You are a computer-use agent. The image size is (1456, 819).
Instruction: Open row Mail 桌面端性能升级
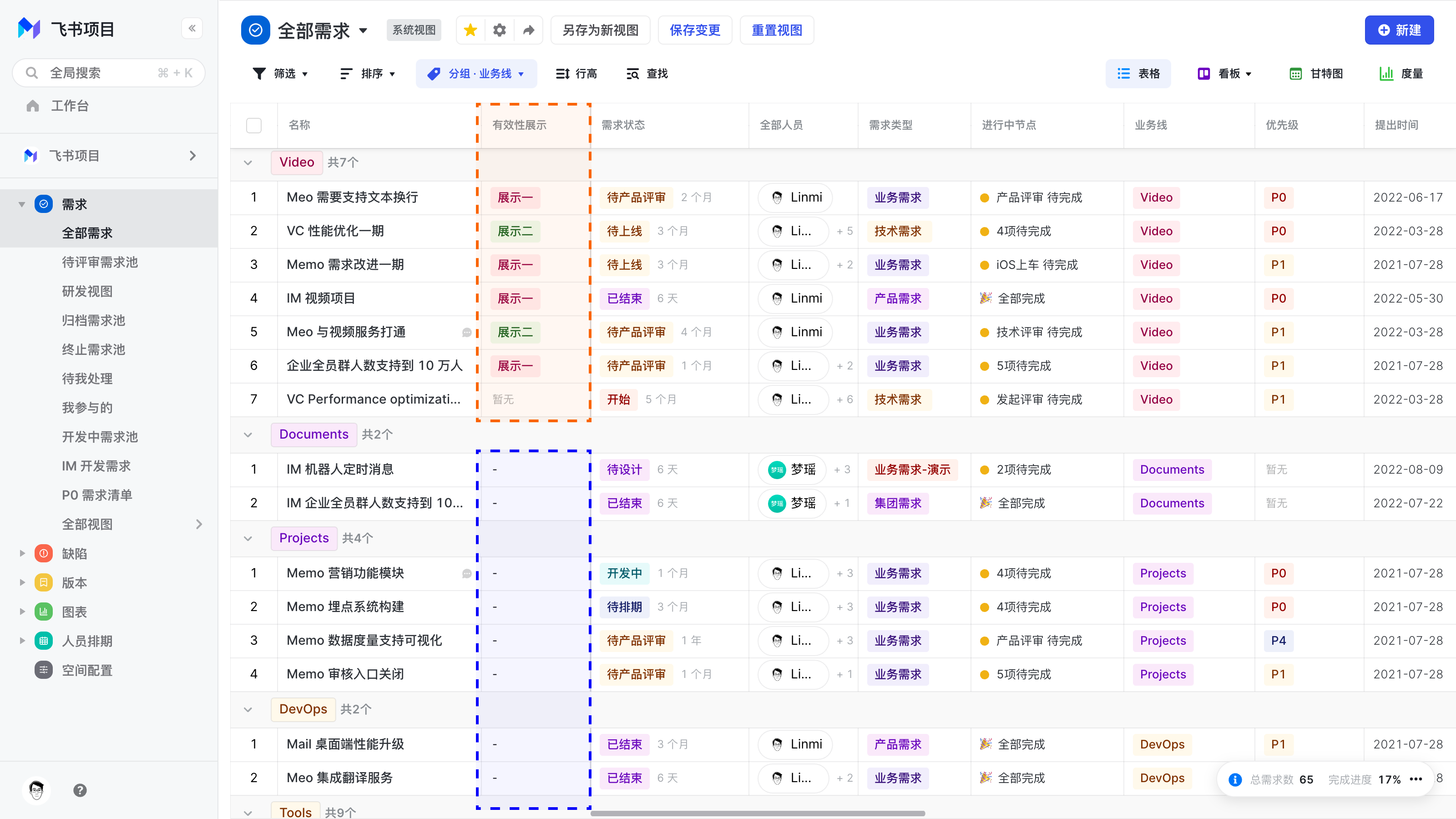(345, 744)
